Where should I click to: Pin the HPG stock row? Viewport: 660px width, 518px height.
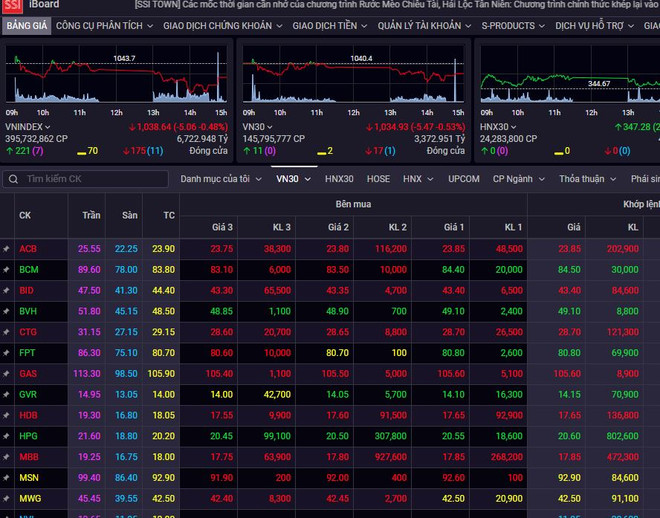pos(7,436)
